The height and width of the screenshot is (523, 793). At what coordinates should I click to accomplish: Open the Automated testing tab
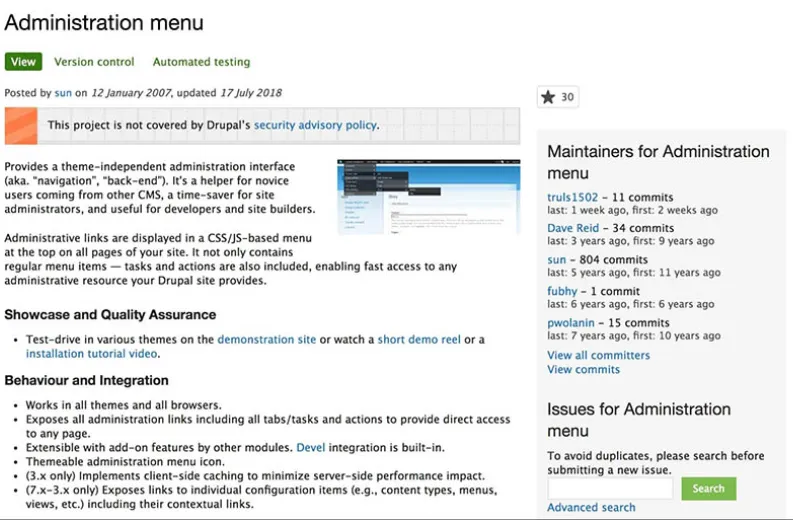201,62
